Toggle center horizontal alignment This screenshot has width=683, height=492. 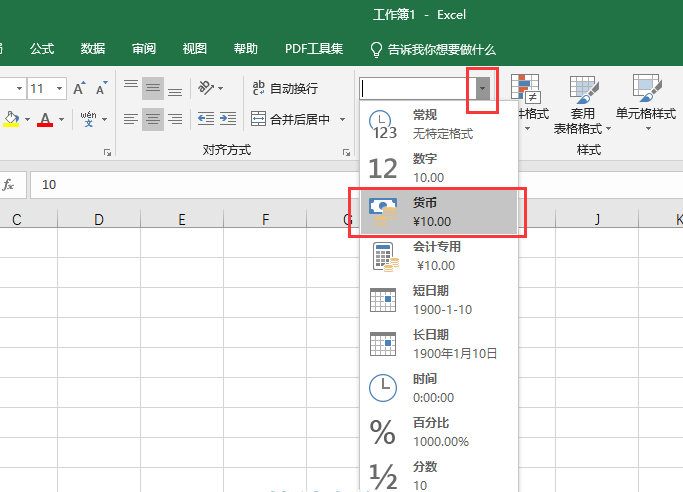point(153,119)
